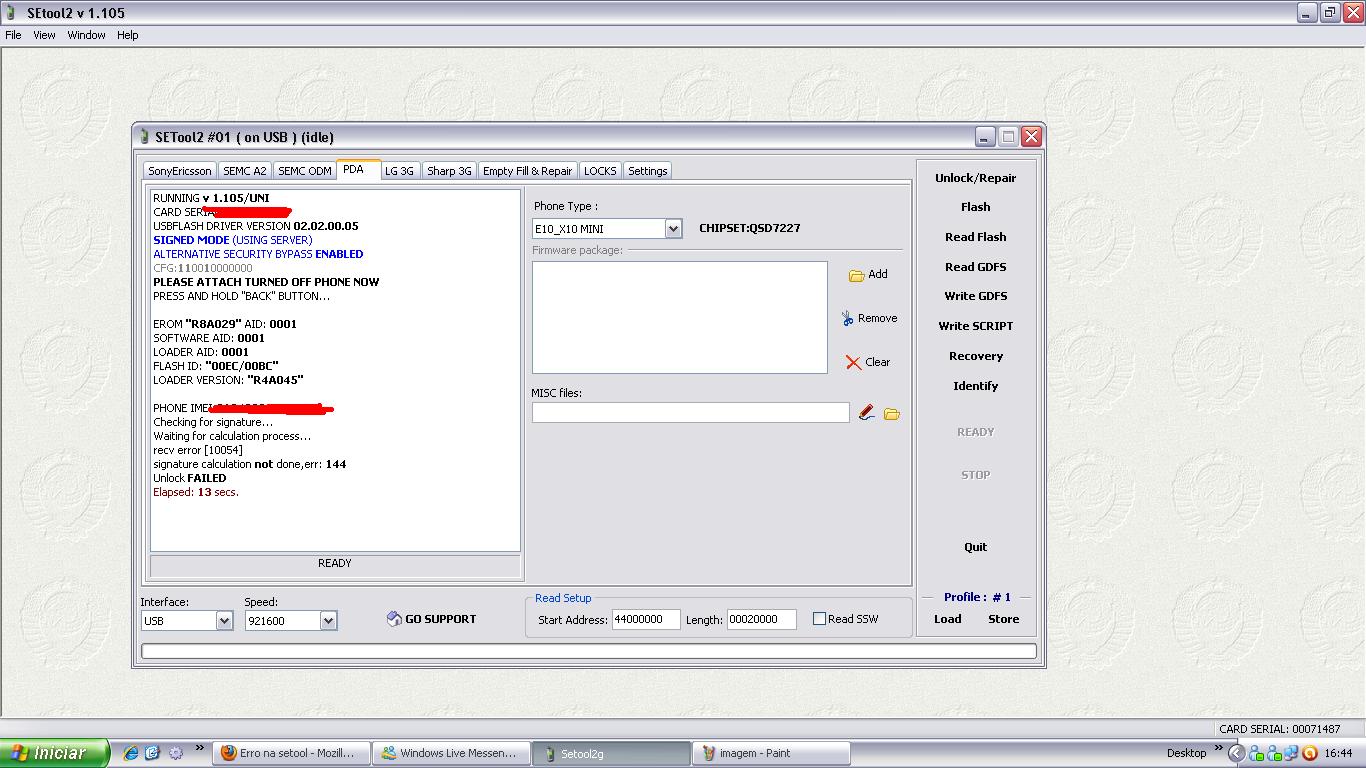This screenshot has height=768, width=1366.
Task: Click the READY status under the log
Action: (335, 563)
